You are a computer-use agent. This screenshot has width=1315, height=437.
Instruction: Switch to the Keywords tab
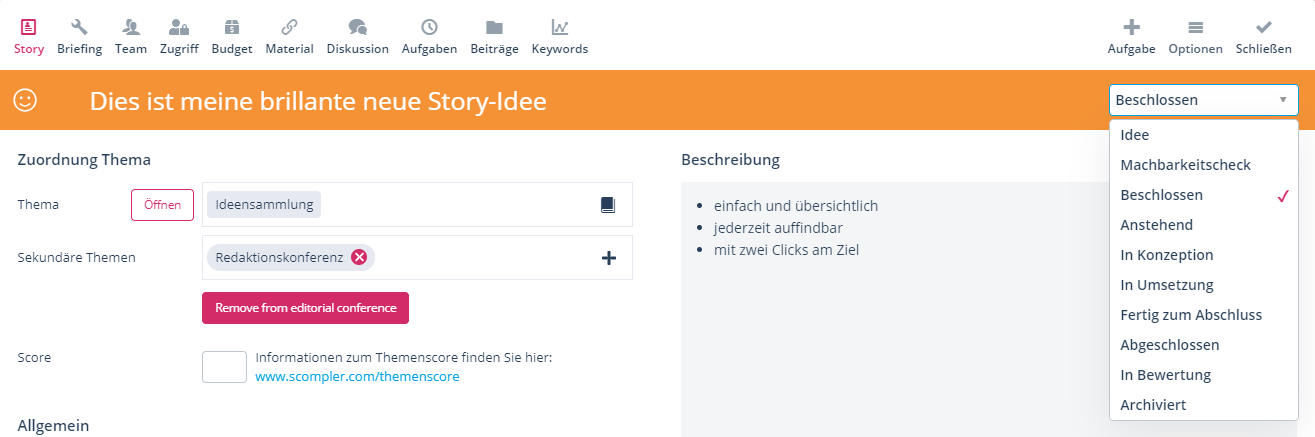pyautogui.click(x=559, y=36)
